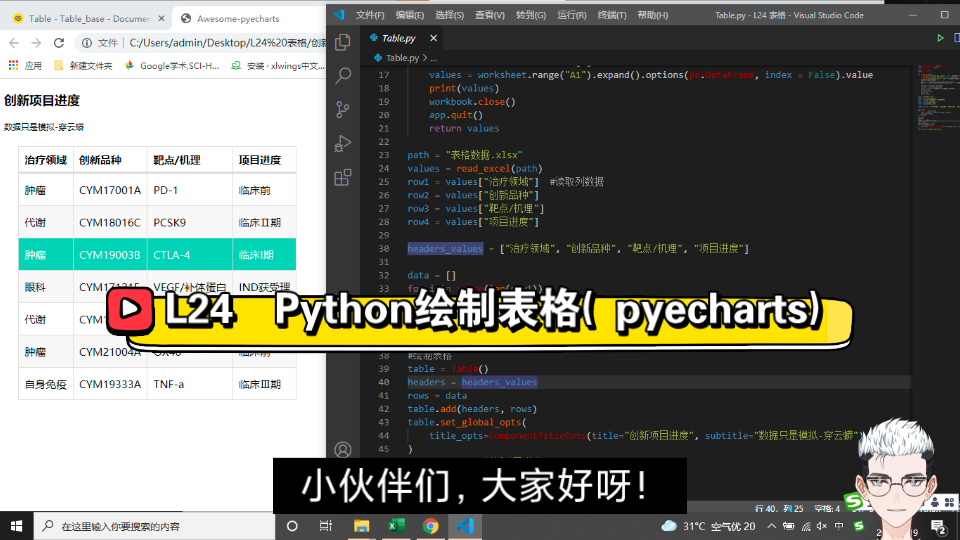Close the Table.py editor tab
This screenshot has height=540, width=960.
coord(433,38)
